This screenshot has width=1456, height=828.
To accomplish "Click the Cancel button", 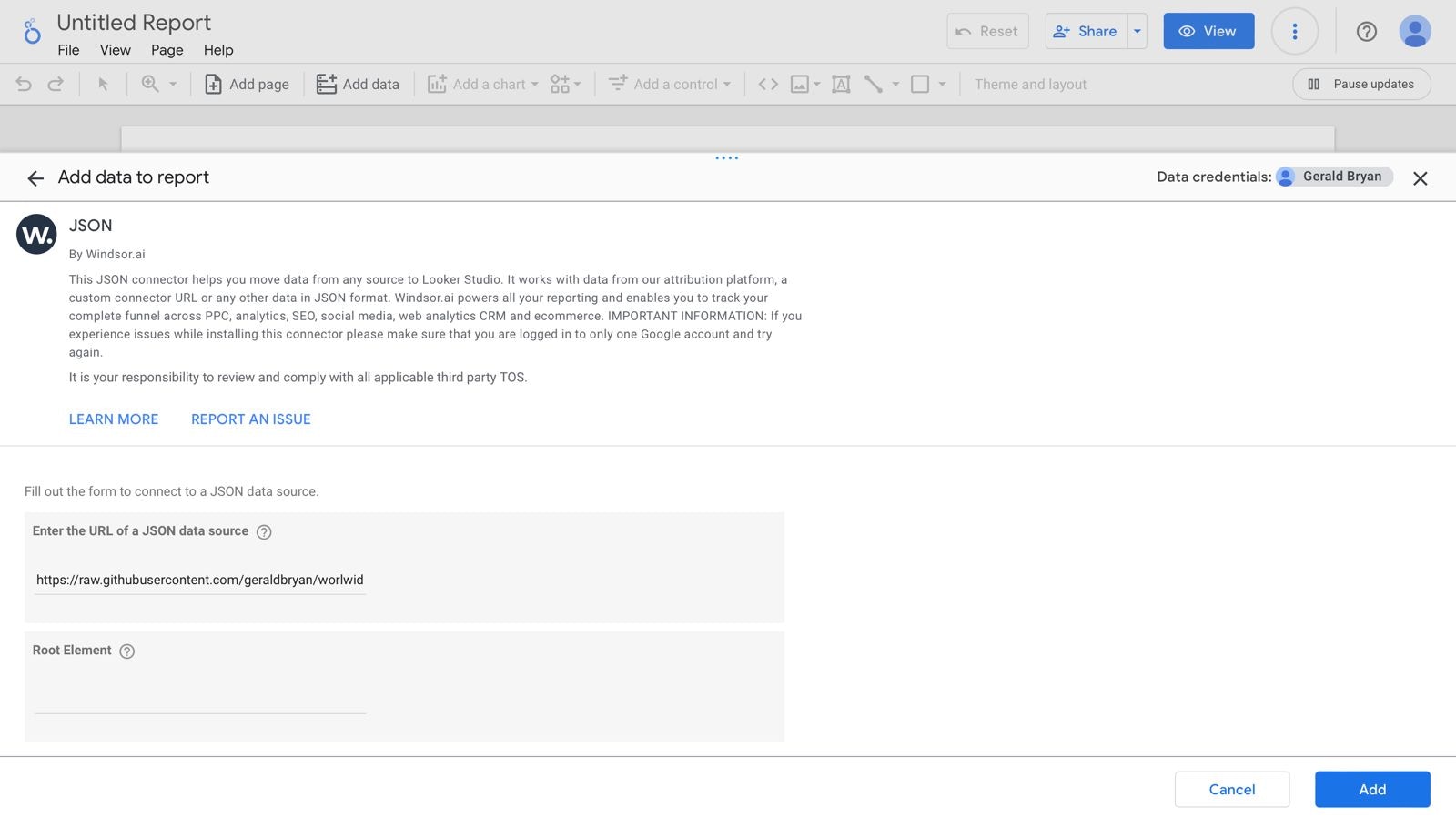I will click(x=1232, y=790).
